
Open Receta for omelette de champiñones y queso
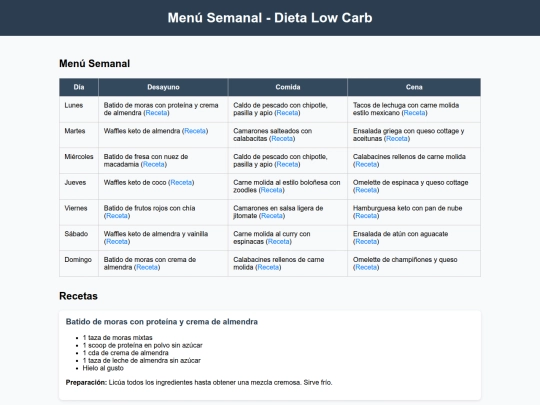[366, 267]
